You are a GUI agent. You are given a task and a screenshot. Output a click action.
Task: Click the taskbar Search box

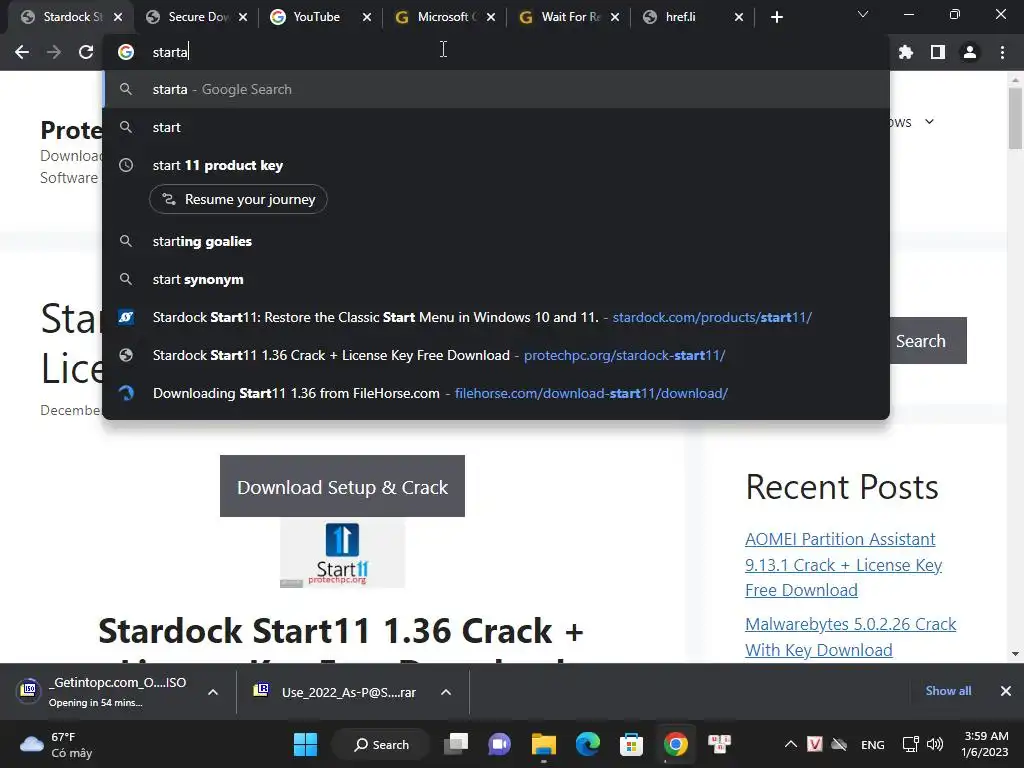pos(381,744)
